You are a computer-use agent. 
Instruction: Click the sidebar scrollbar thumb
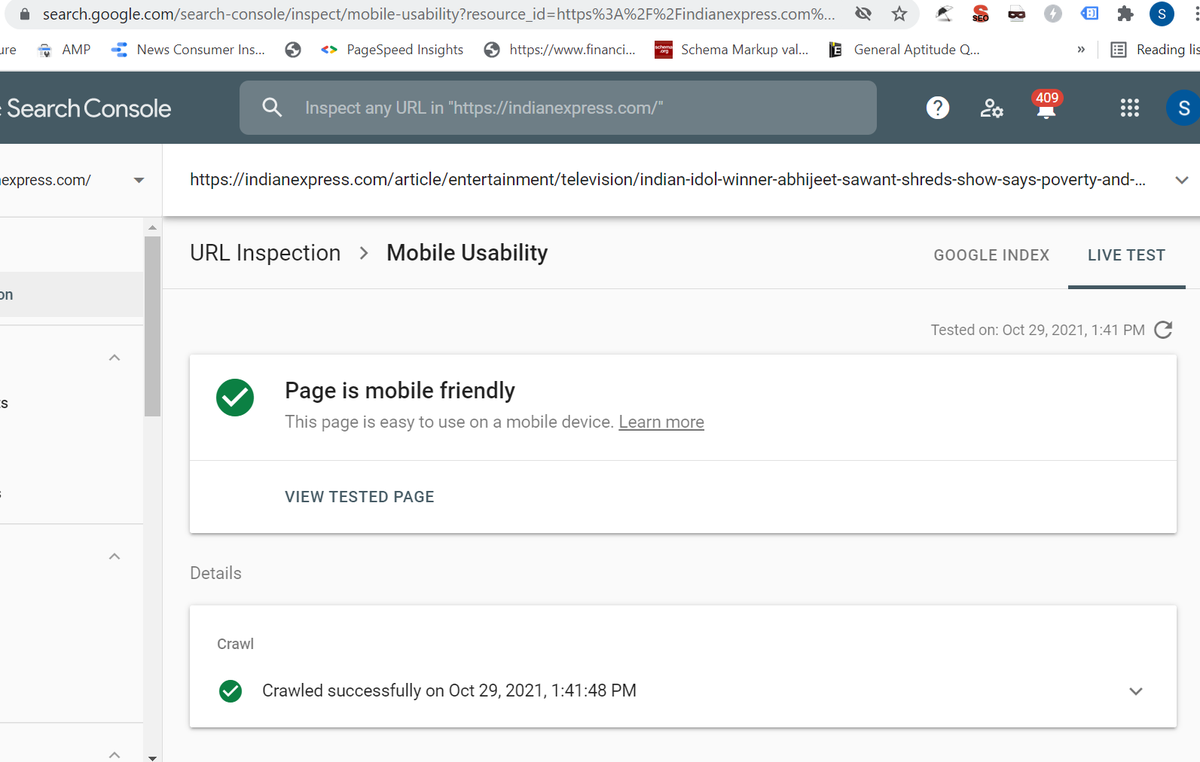(x=152, y=327)
